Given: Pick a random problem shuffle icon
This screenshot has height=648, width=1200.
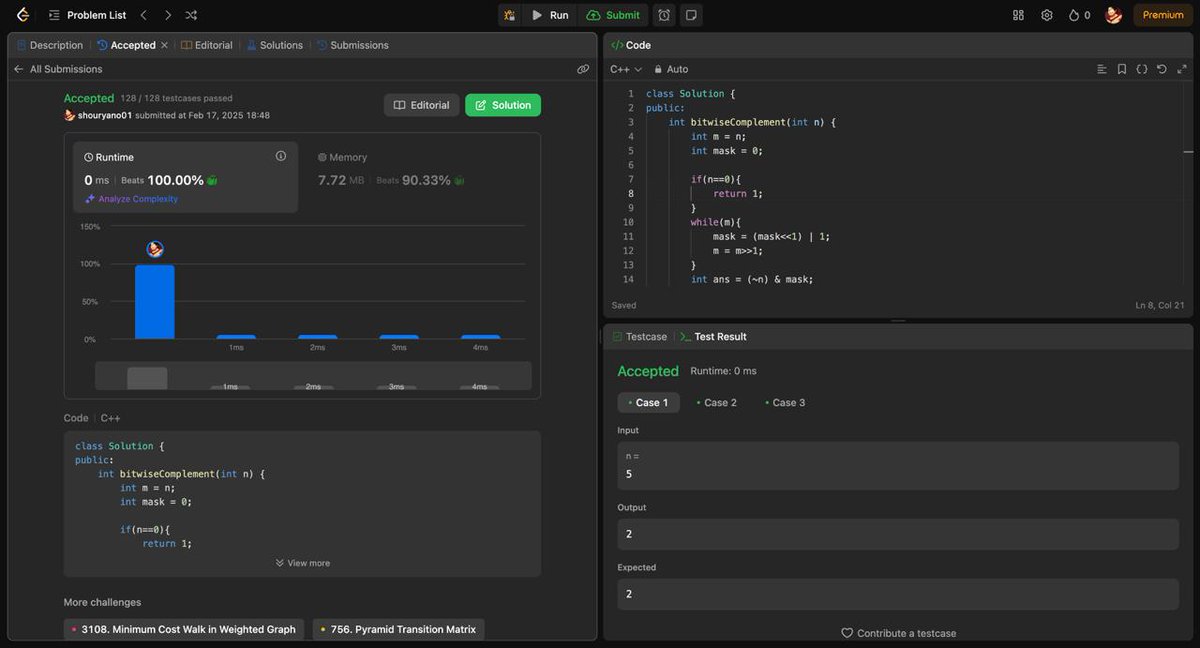Looking at the screenshot, I should pos(191,15).
